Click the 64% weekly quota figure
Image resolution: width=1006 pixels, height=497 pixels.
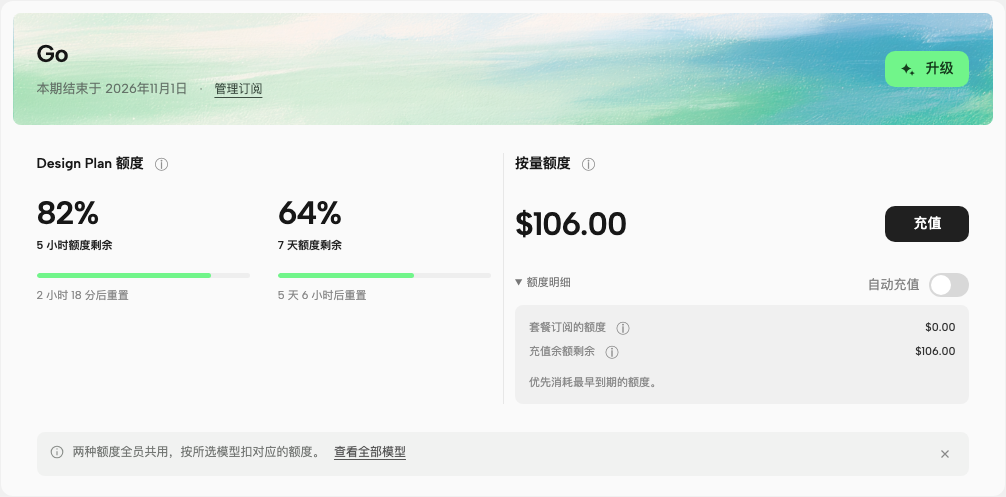tap(309, 213)
